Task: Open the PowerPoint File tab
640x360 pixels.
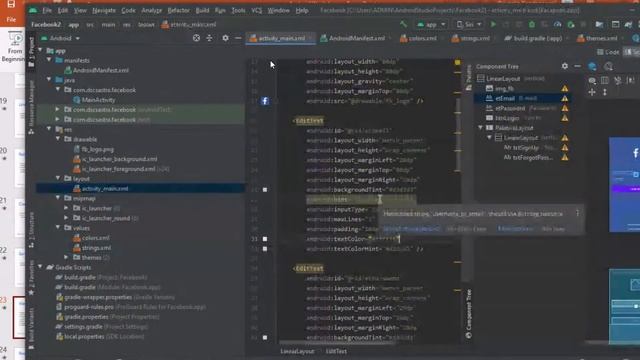Action: [x=11, y=19]
